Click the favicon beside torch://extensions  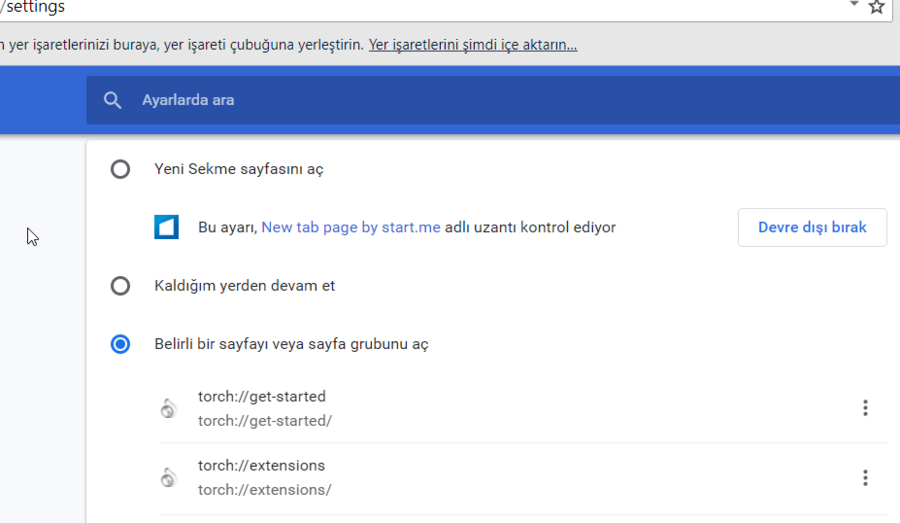(169, 478)
